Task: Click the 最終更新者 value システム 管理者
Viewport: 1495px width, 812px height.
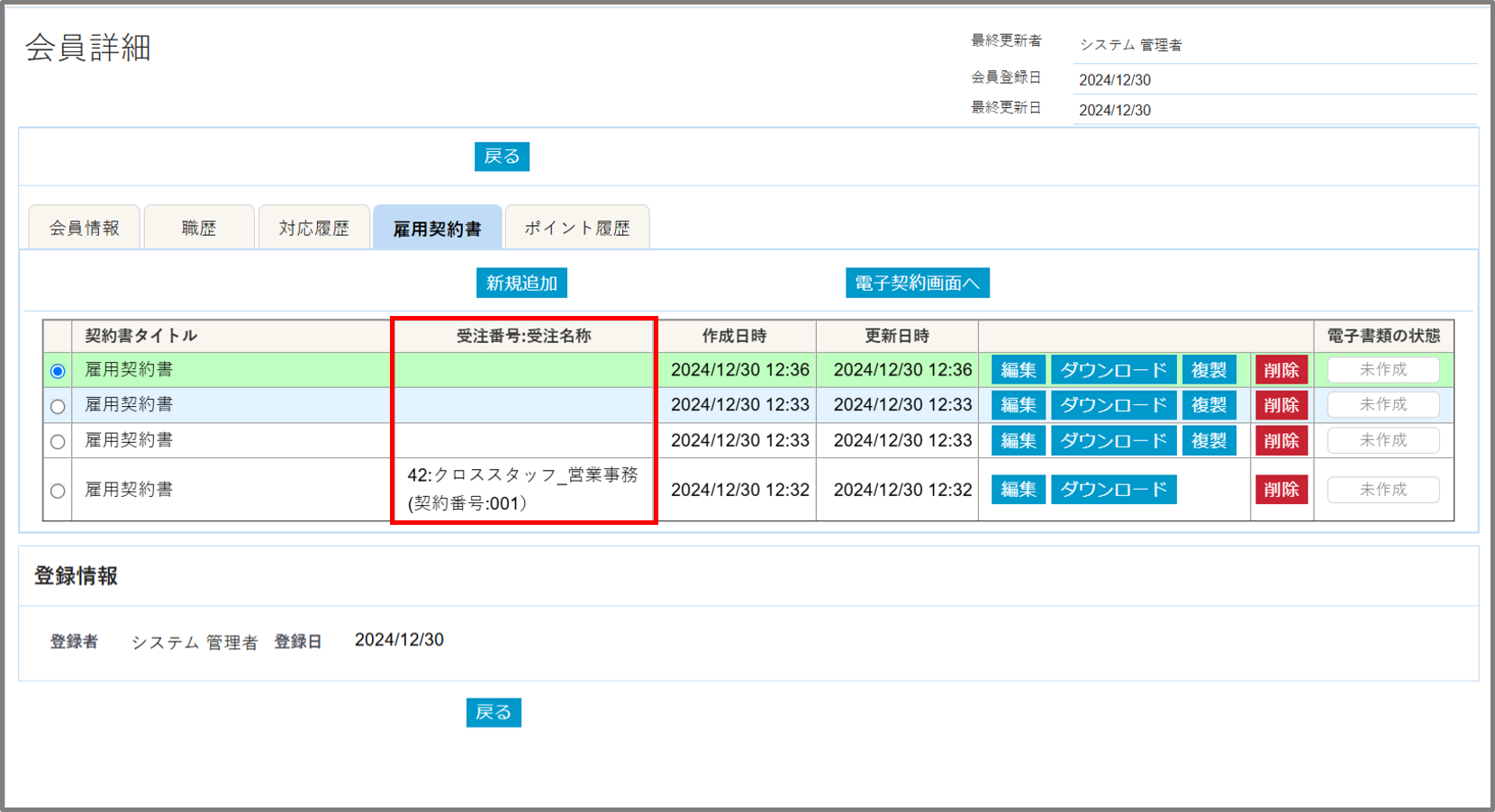Action: pos(1131,45)
